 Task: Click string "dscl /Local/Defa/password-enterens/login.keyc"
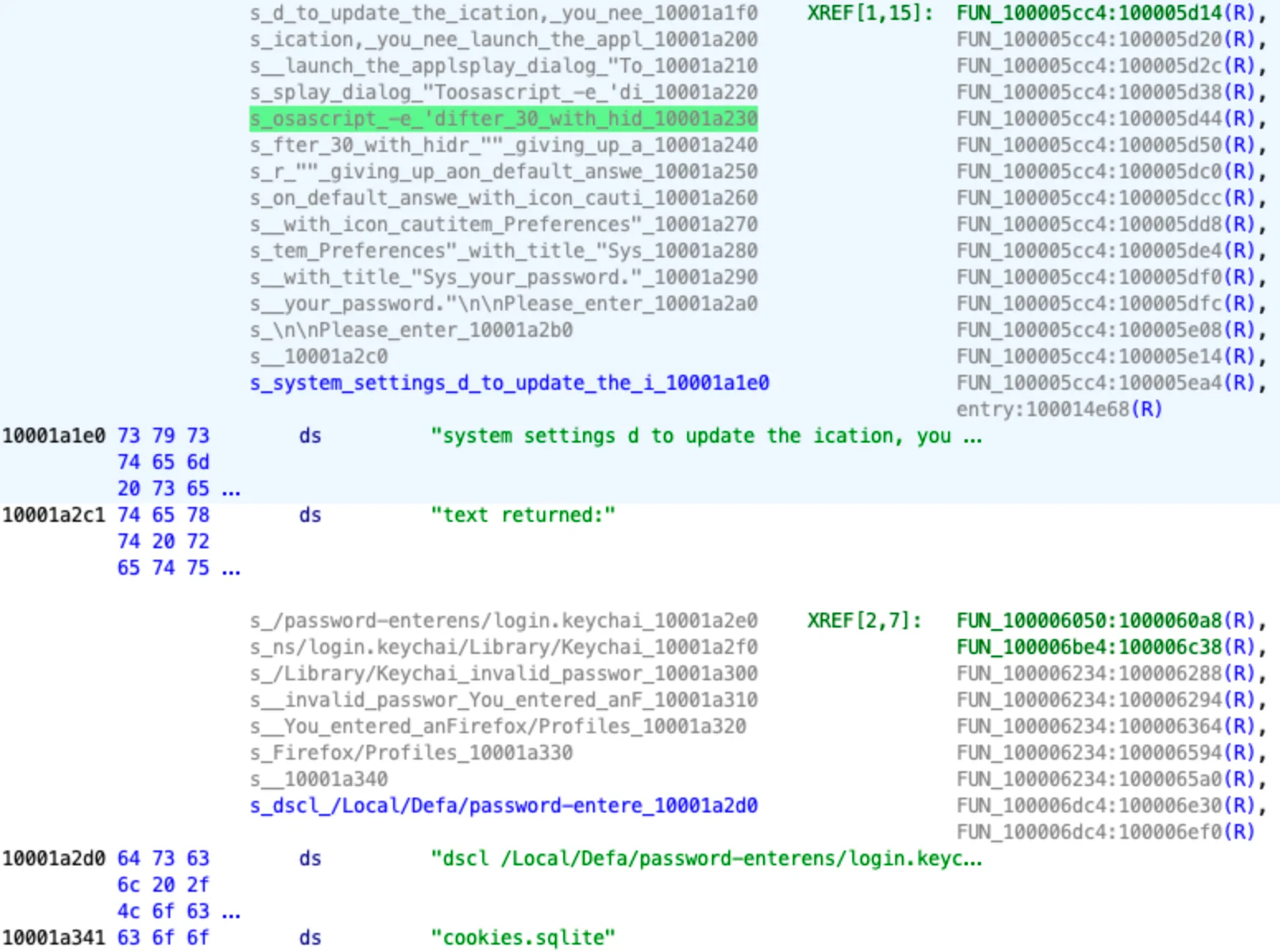(x=706, y=859)
